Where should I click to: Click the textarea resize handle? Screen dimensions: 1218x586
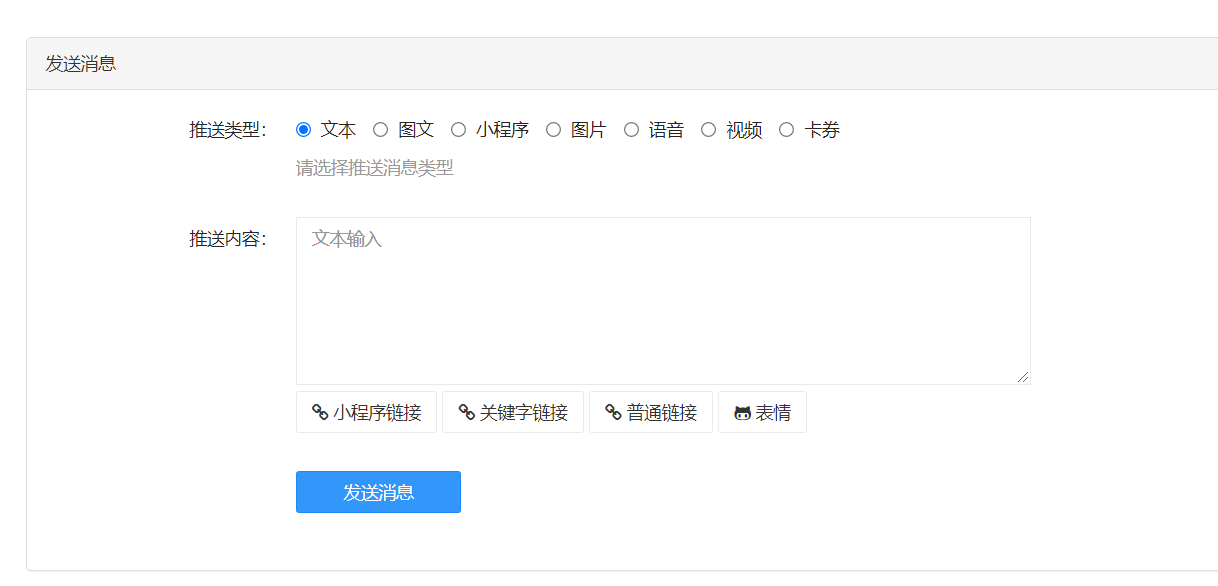click(1023, 377)
